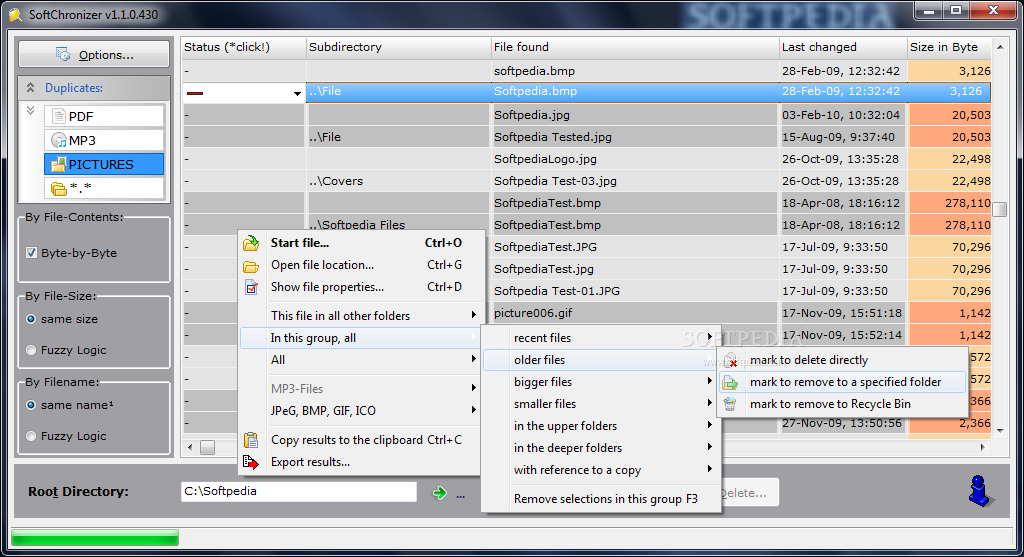This screenshot has height=557, width=1024.
Task: Select the Softpedia Tested.jpg file row
Action: point(586,137)
